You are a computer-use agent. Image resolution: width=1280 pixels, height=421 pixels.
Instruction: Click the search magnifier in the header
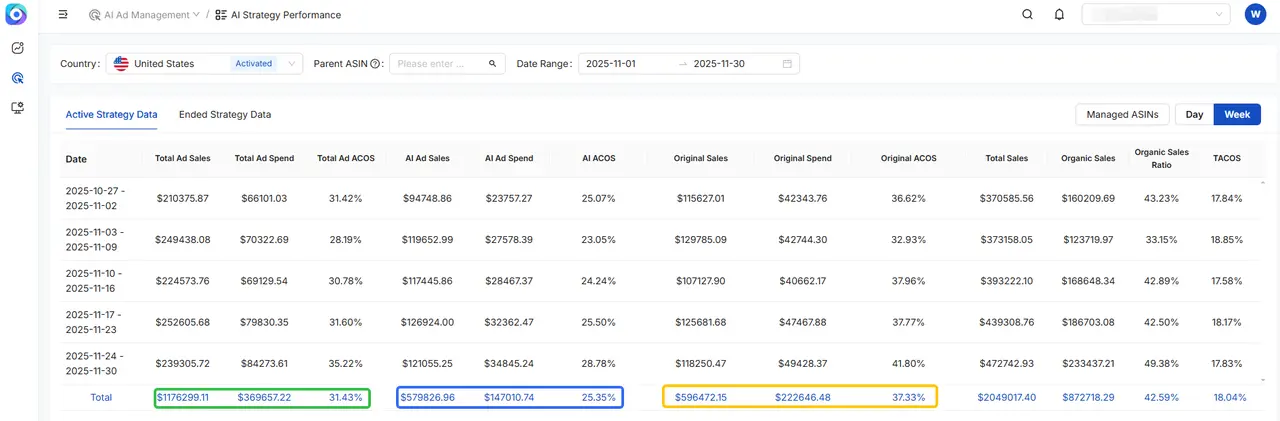(1027, 15)
